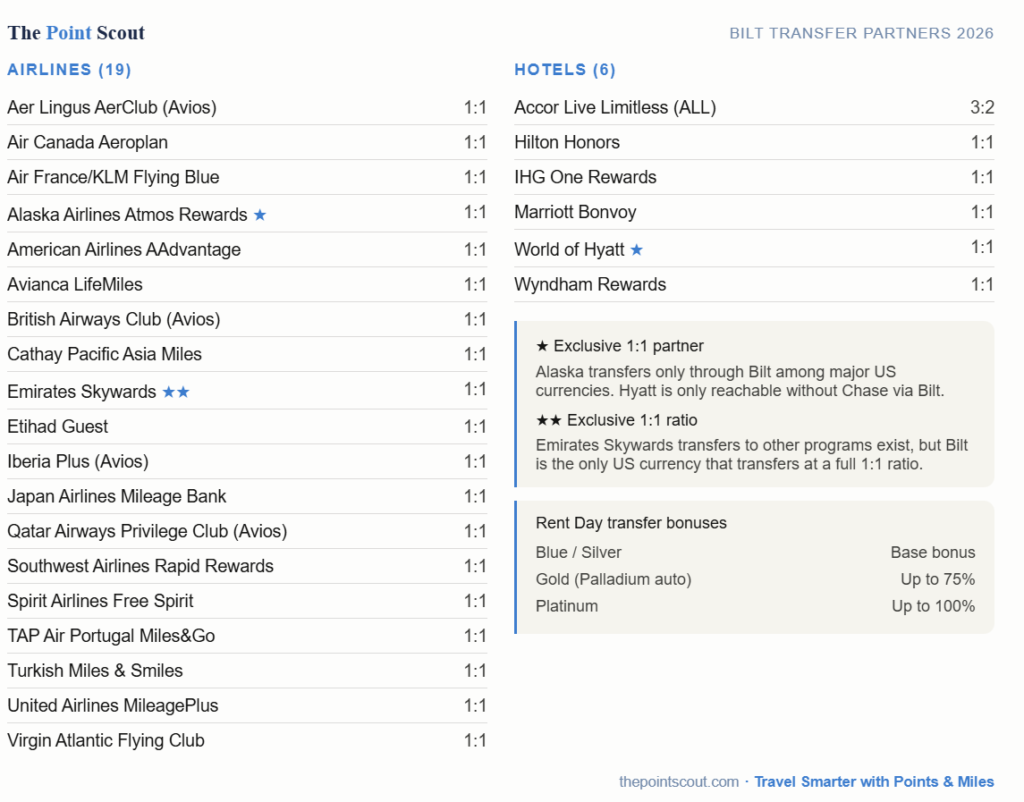Viewport: 1024px width, 802px height.
Task: Select 'Cathay Pacific Asia Miles' row
Action: (247, 354)
